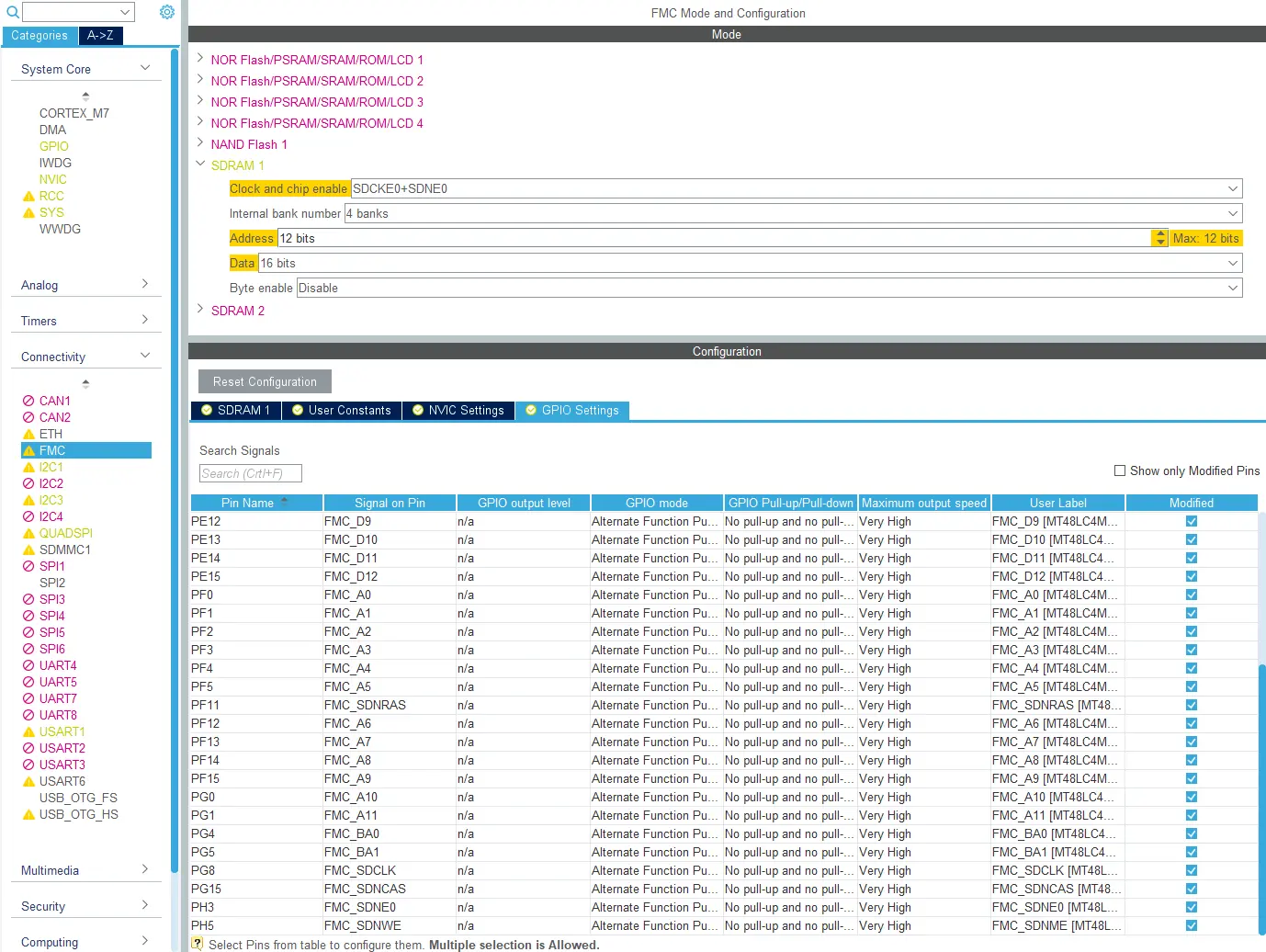Image resolution: width=1266 pixels, height=952 pixels.
Task: Open Clock and chip enable dropdown
Action: tap(1232, 188)
